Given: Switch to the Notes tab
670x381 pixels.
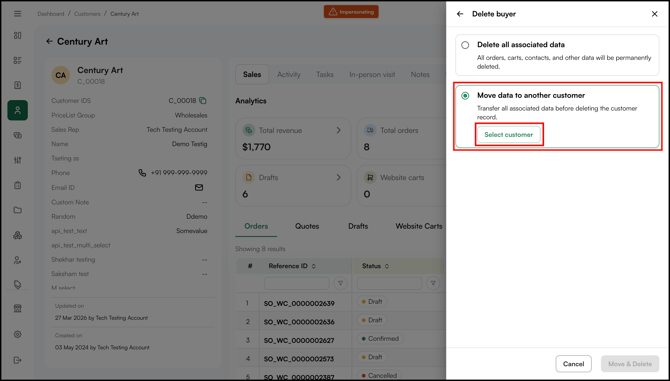Looking at the screenshot, I should [x=420, y=74].
